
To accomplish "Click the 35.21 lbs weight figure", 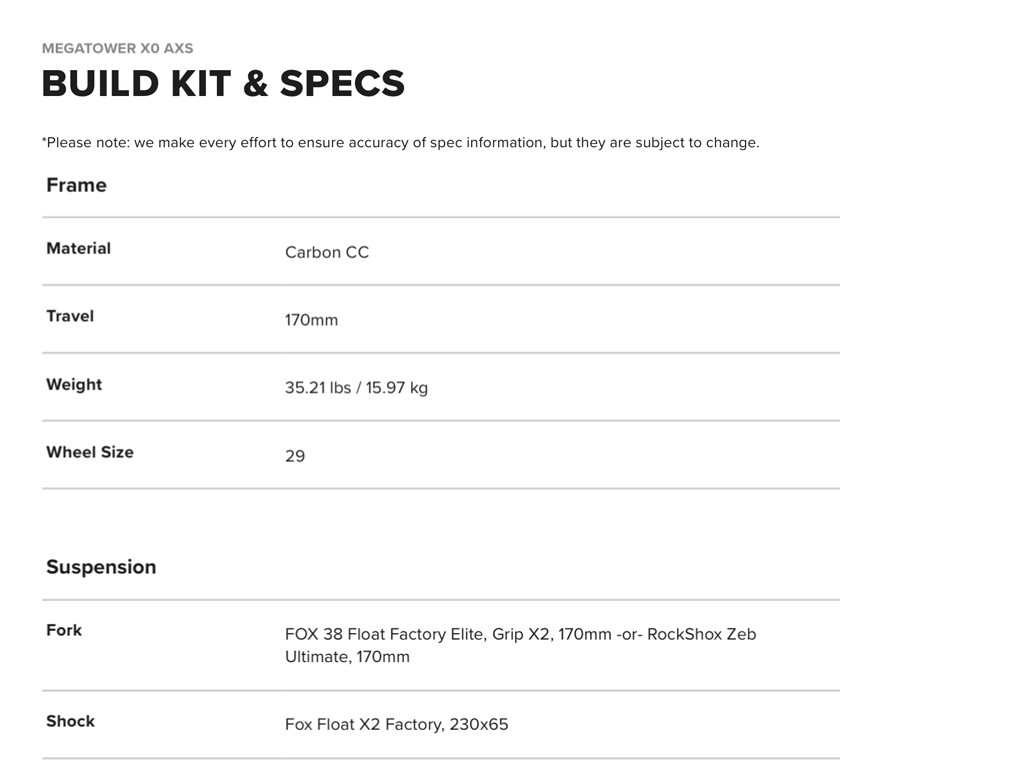I will (x=317, y=388).
